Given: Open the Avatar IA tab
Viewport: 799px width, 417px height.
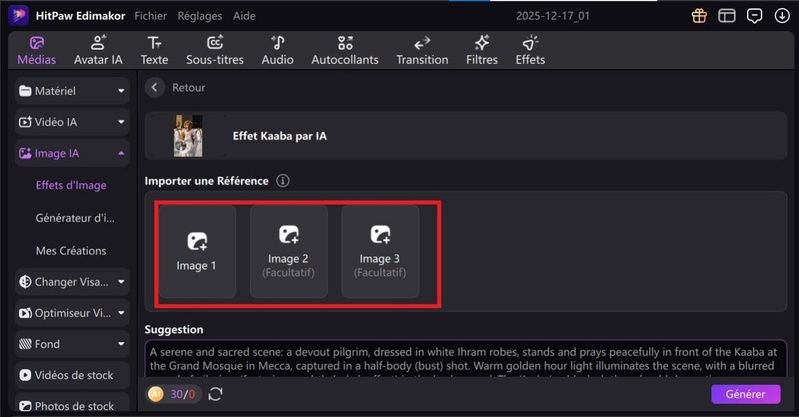Looking at the screenshot, I should (98, 50).
